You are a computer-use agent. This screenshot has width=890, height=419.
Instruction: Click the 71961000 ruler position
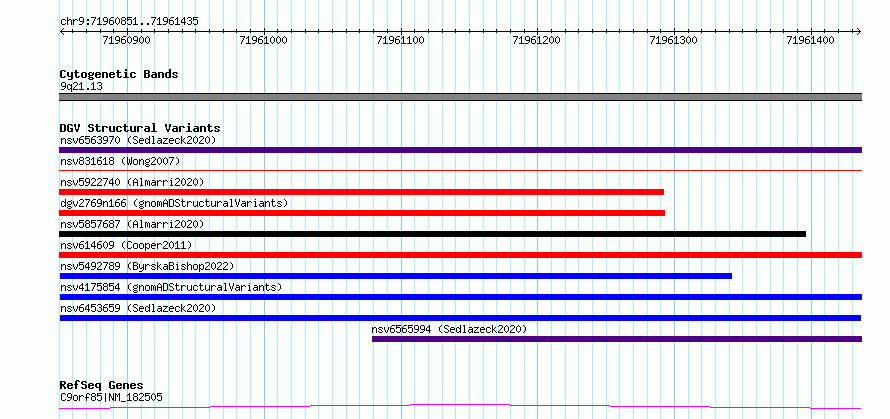pos(264,40)
